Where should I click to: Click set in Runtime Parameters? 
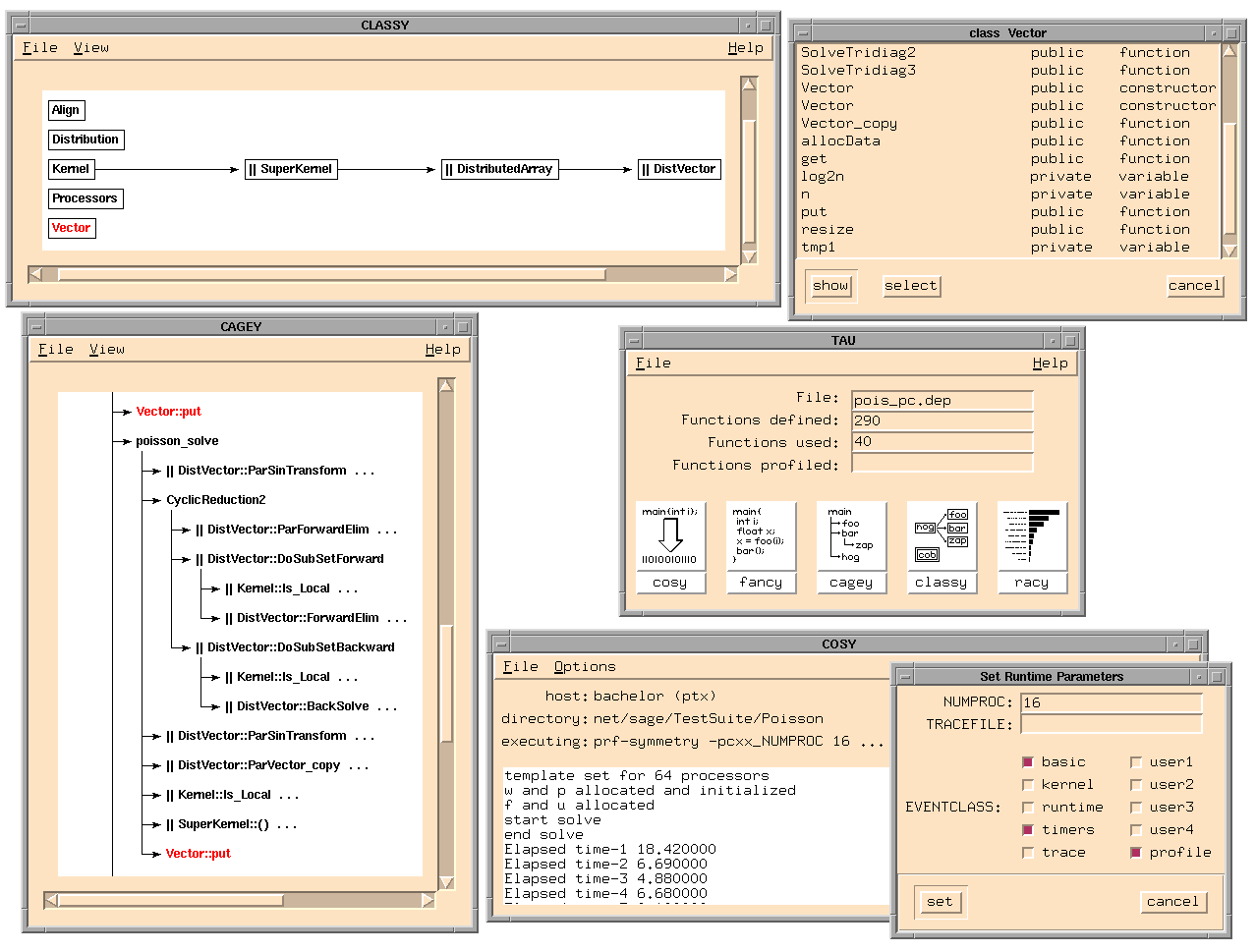point(940,902)
